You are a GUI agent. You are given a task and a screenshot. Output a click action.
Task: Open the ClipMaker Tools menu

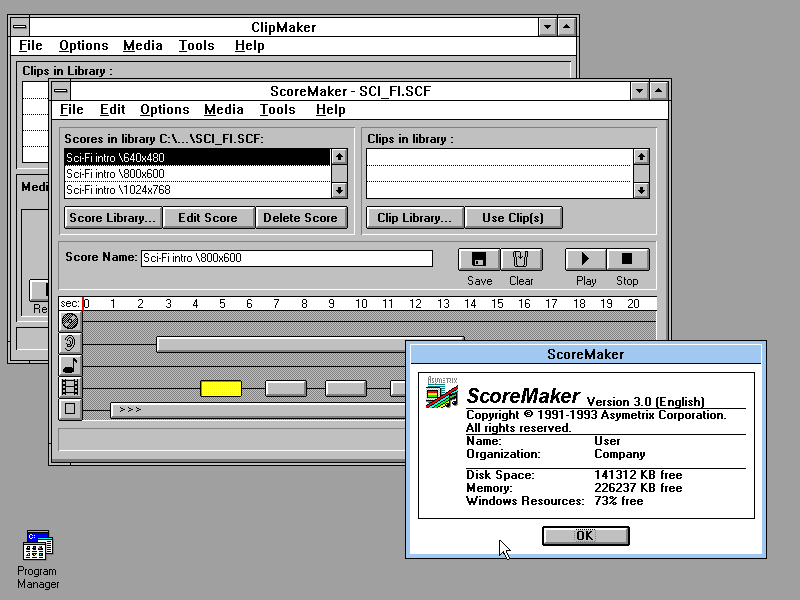coord(196,46)
